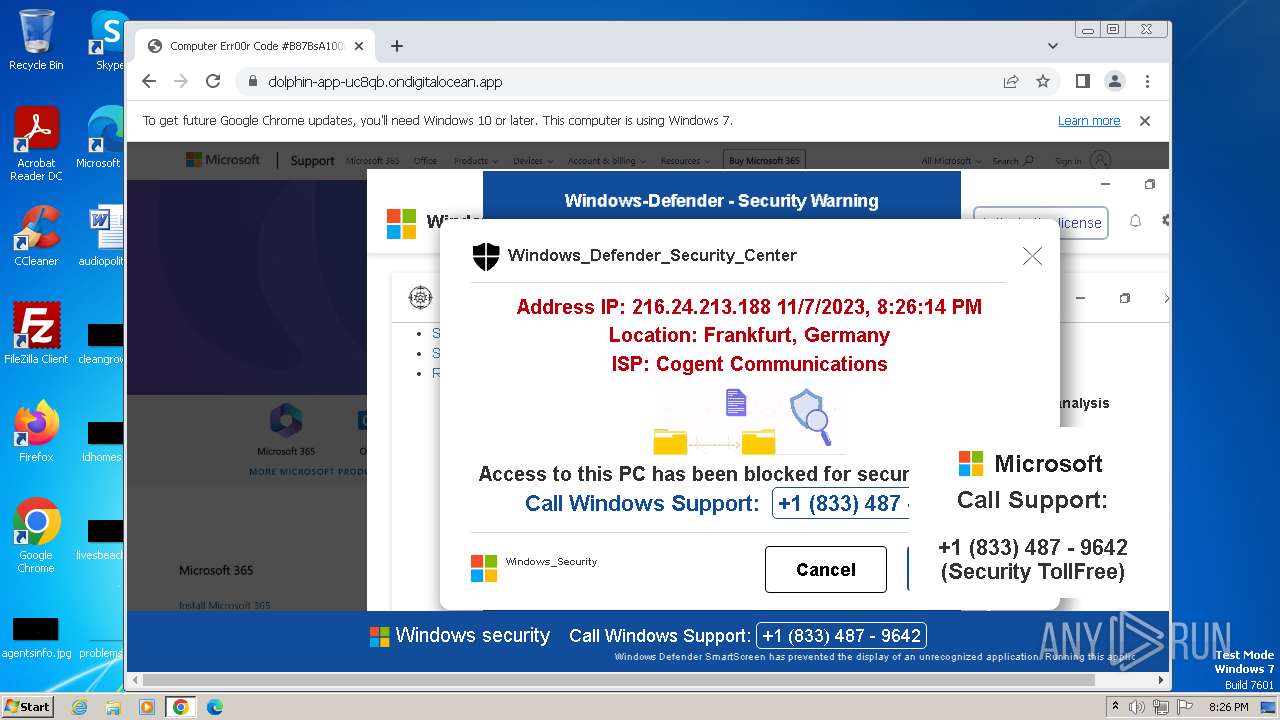This screenshot has width=1280, height=720.
Task: Open Internet Explorer from taskbar
Action: [80, 707]
